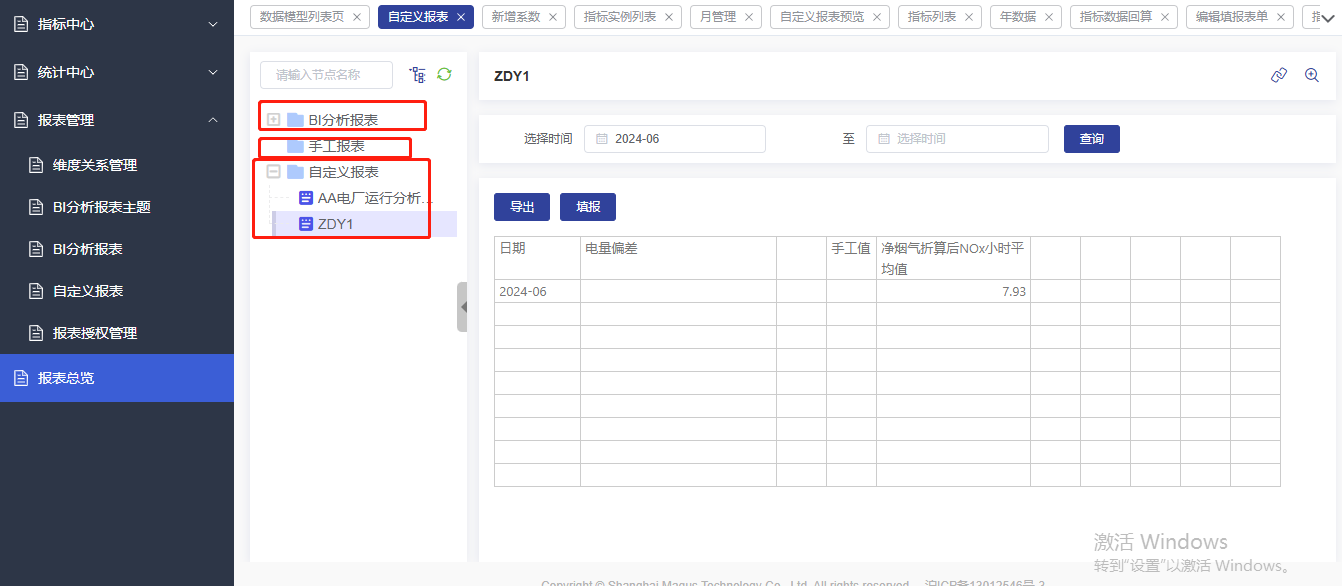Click the green refresh icon in tree panel
Viewport: 1342px width, 586px height.
(x=445, y=75)
